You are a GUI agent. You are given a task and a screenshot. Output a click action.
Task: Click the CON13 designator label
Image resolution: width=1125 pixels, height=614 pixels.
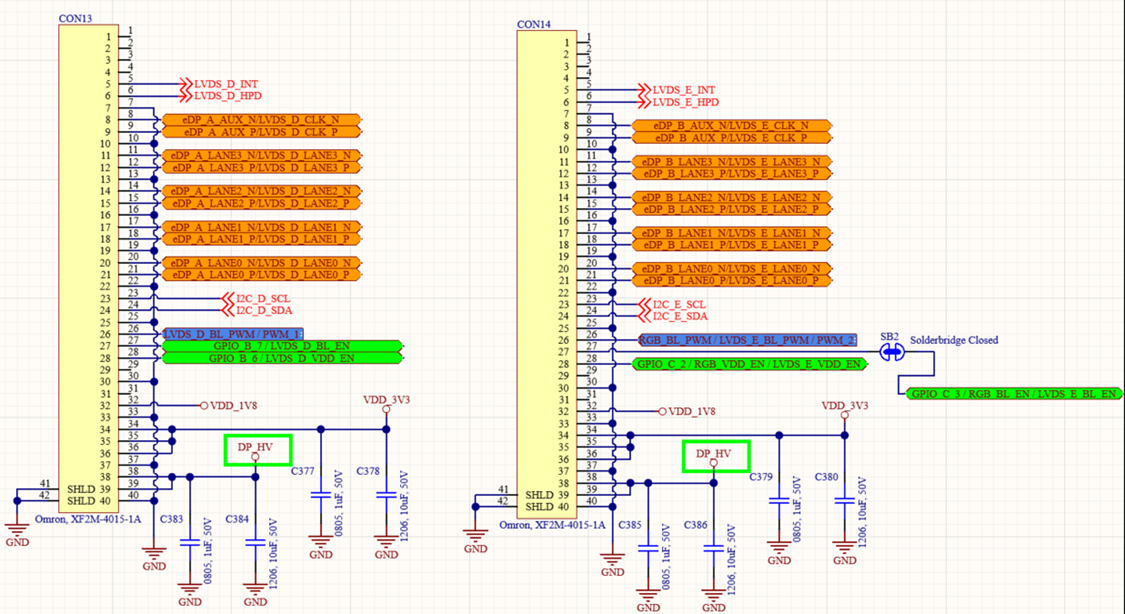(x=75, y=19)
